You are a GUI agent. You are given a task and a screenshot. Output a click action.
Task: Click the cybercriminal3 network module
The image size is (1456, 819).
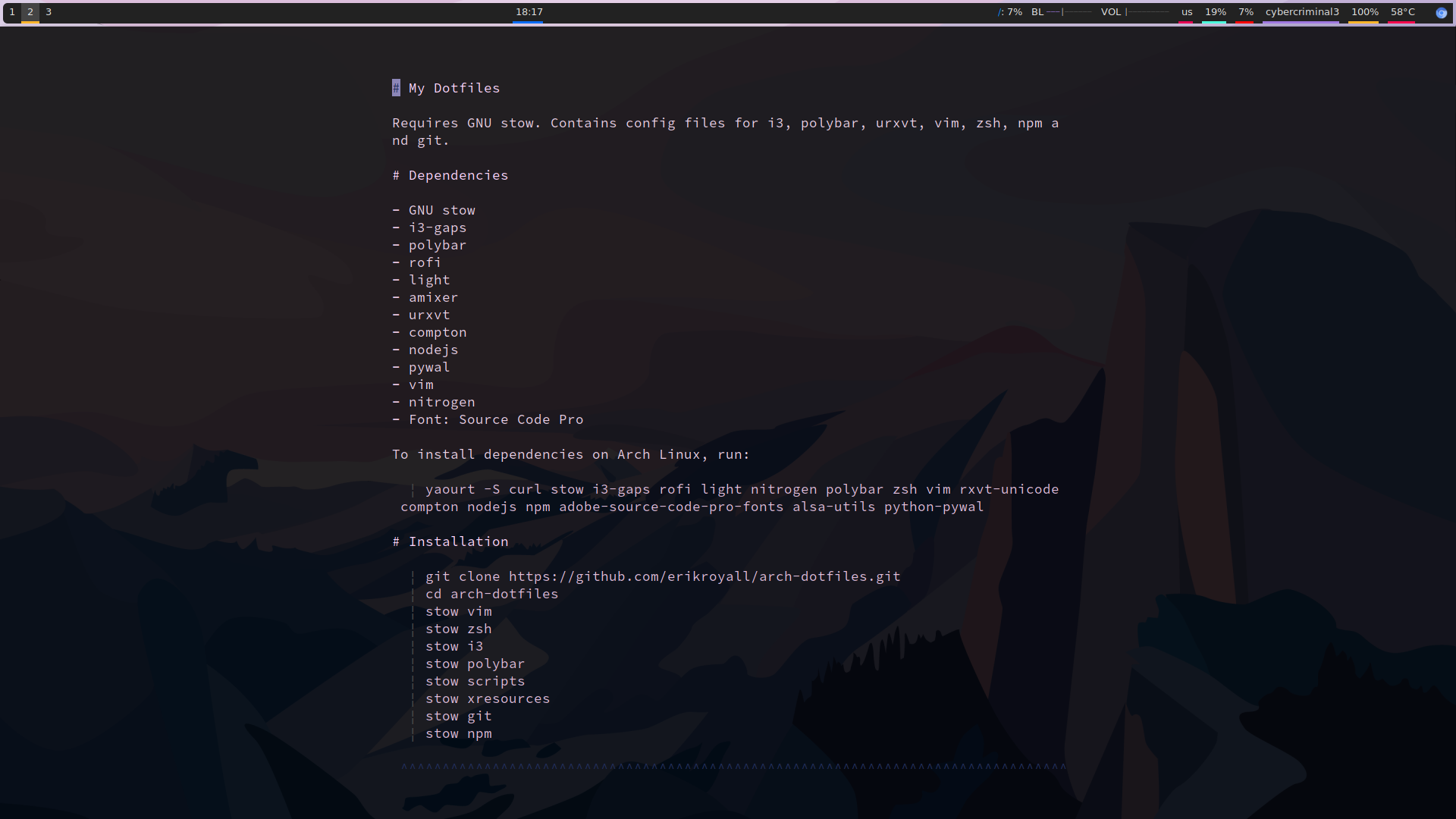click(x=1301, y=12)
